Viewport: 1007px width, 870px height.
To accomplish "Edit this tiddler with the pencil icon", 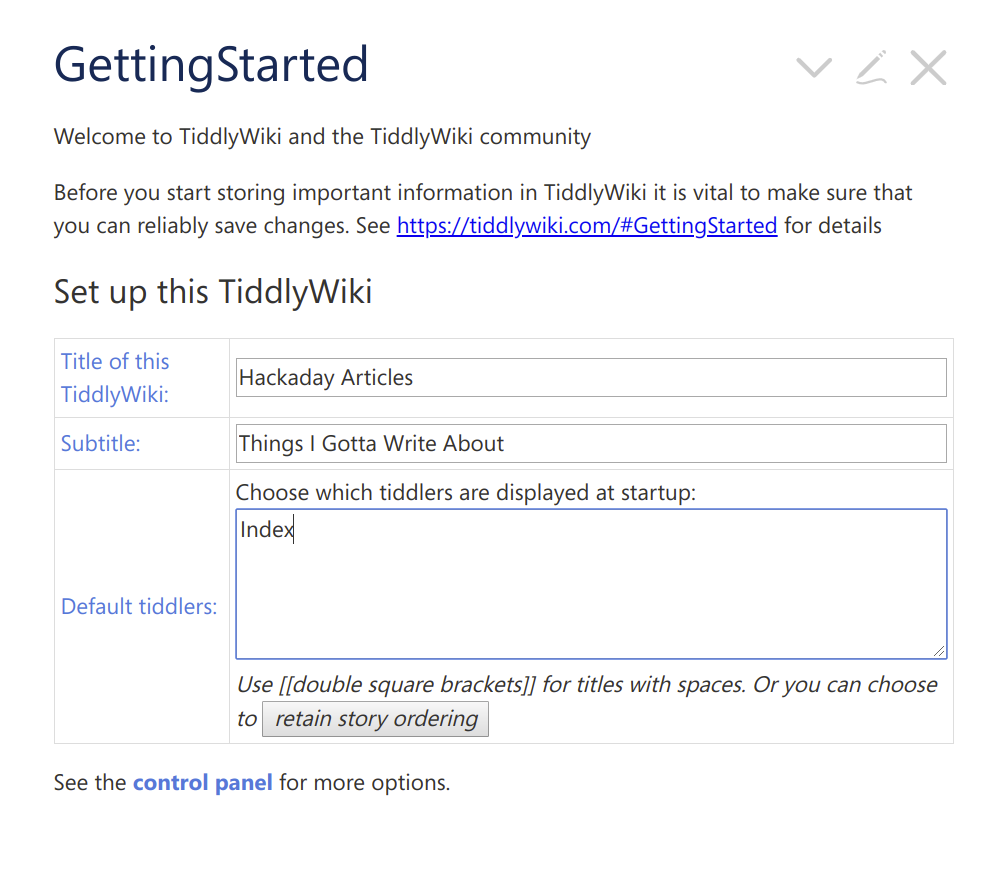I will pyautogui.click(x=871, y=68).
